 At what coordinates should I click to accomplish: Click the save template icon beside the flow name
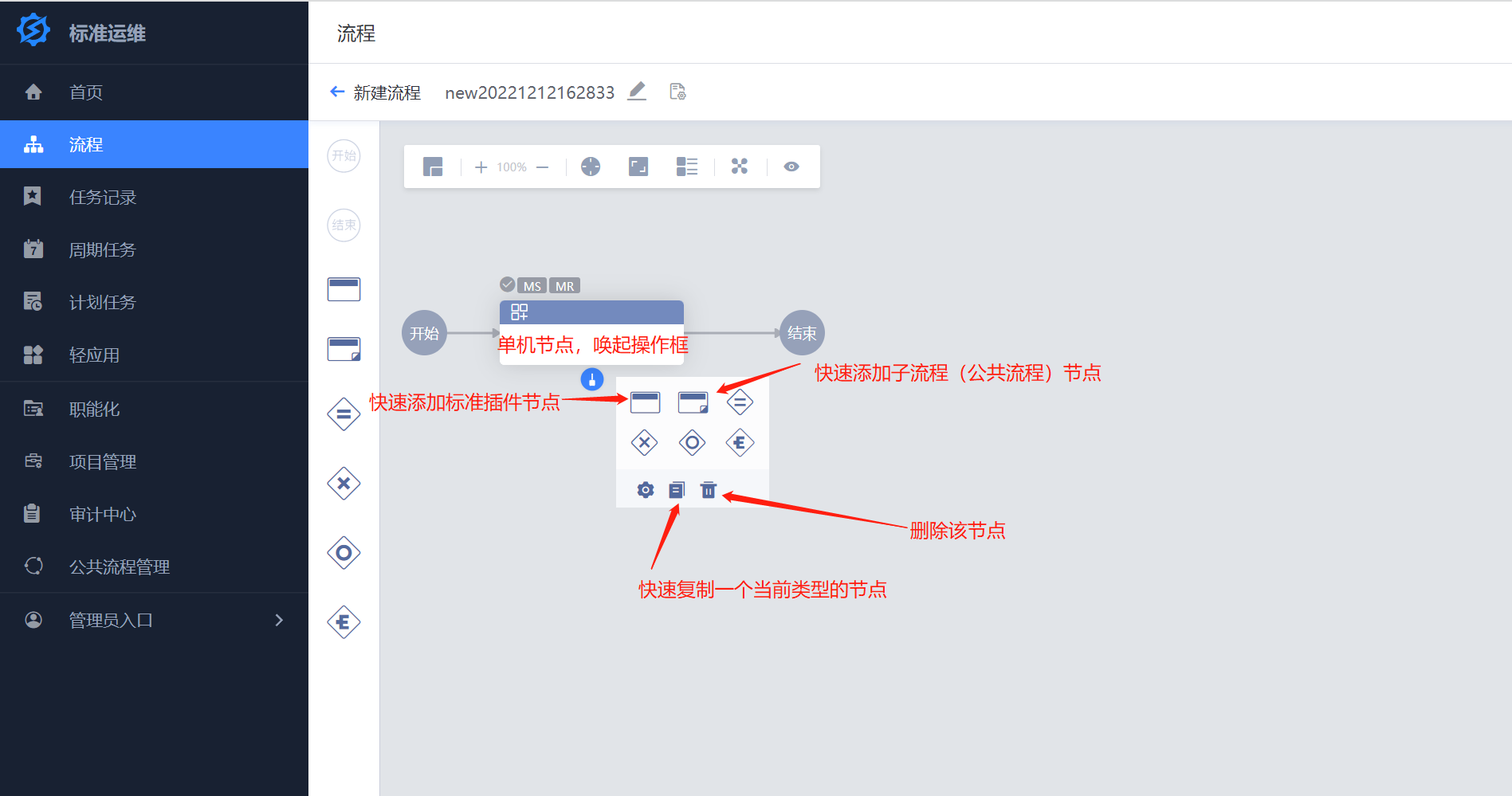[x=677, y=92]
